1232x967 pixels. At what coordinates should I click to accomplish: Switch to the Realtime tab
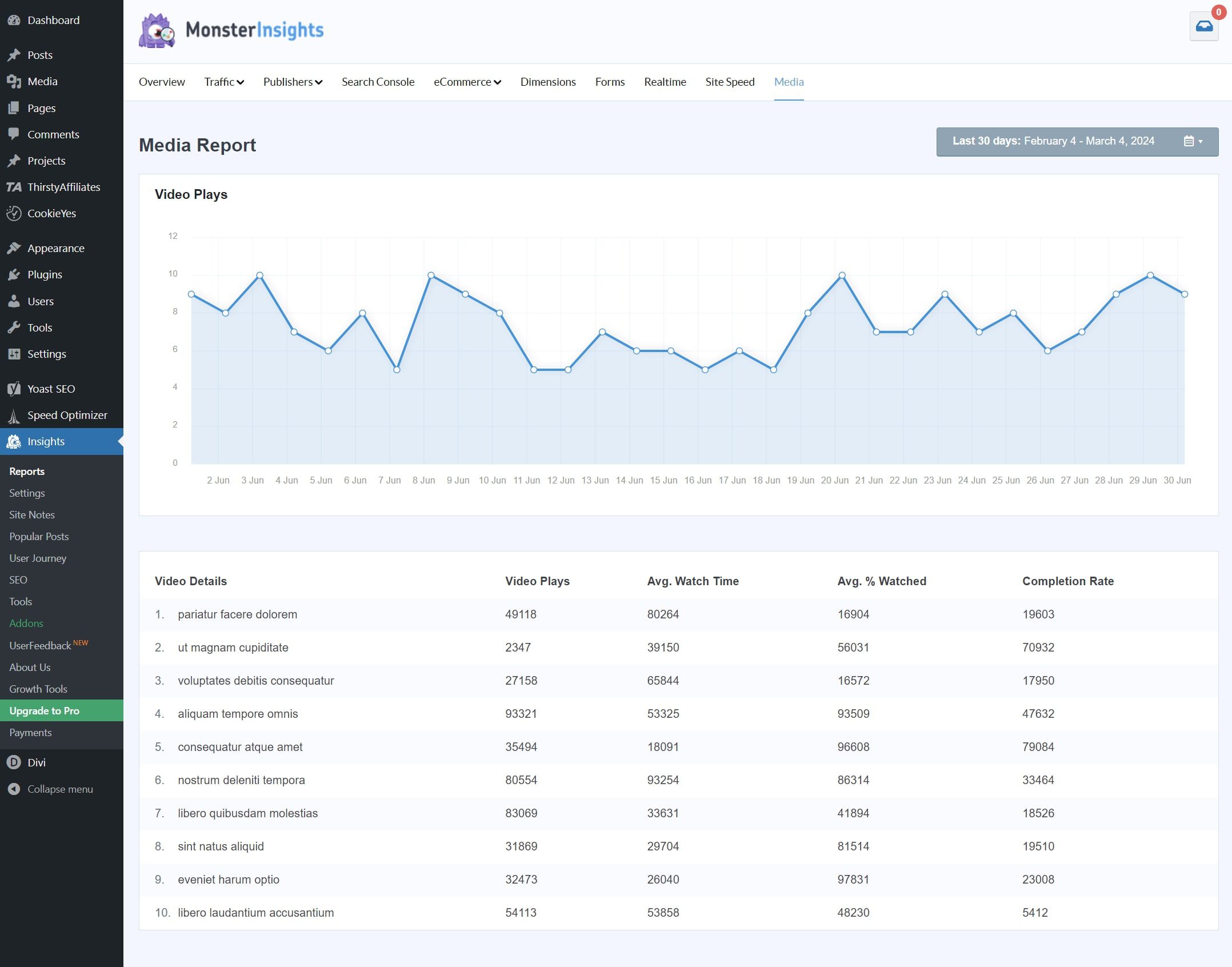[665, 82]
